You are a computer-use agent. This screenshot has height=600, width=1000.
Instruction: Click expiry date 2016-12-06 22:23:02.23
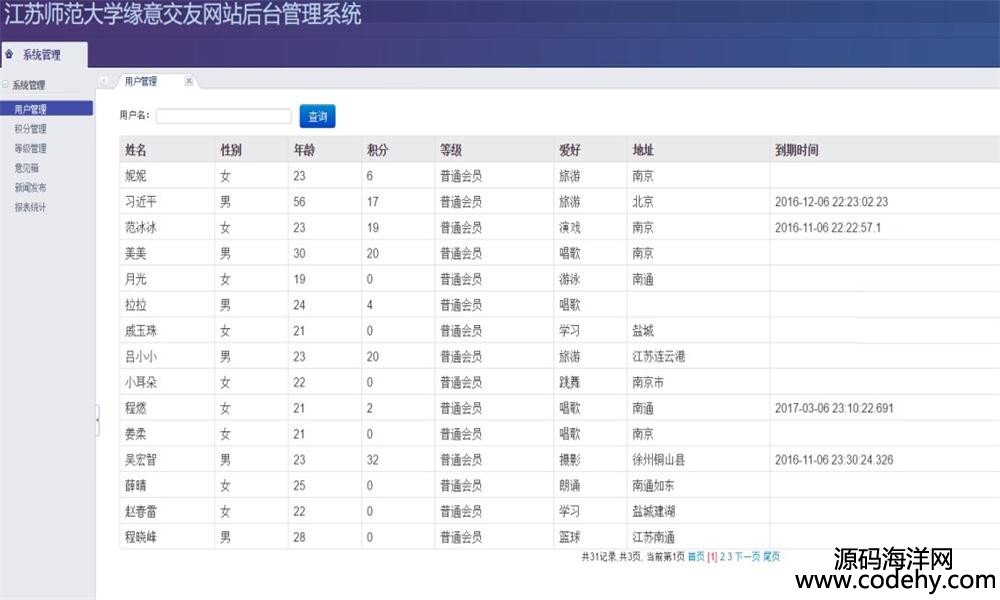click(832, 201)
